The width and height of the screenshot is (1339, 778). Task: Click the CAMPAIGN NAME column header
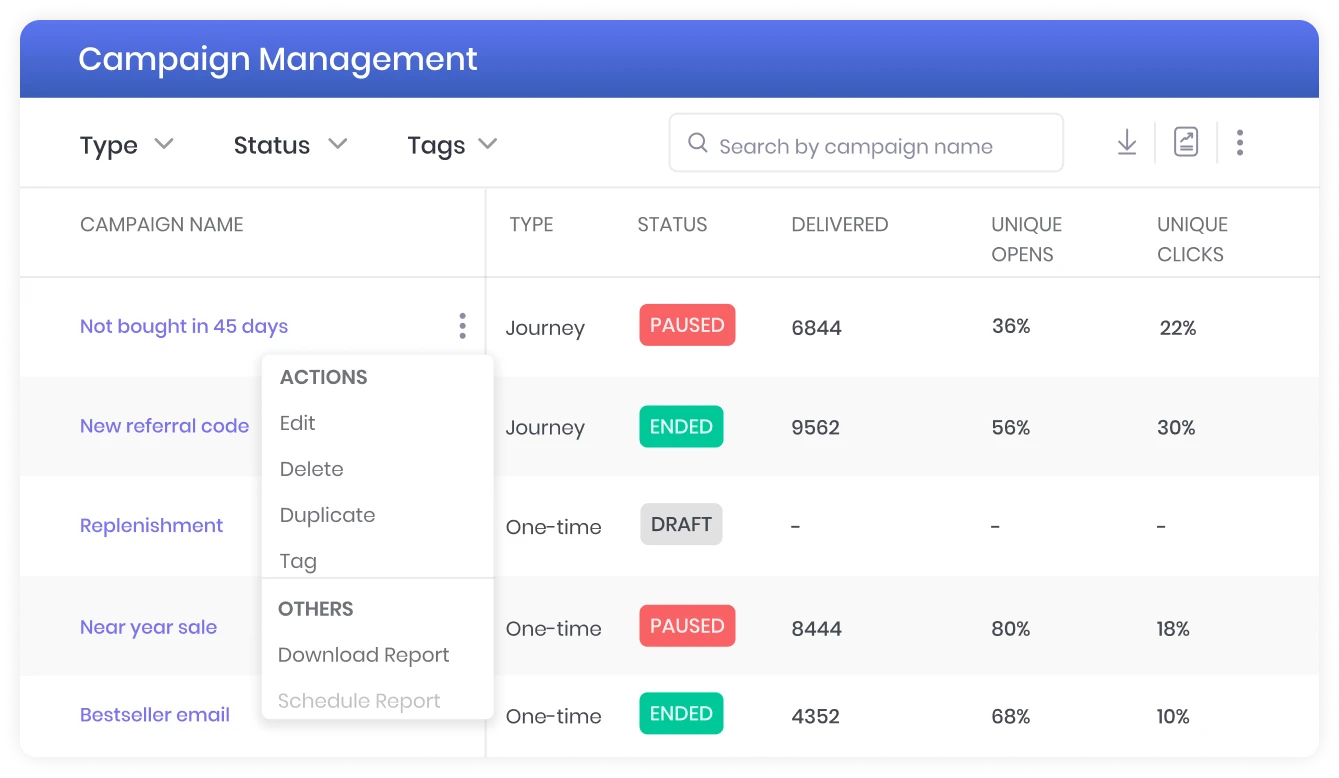tap(162, 225)
